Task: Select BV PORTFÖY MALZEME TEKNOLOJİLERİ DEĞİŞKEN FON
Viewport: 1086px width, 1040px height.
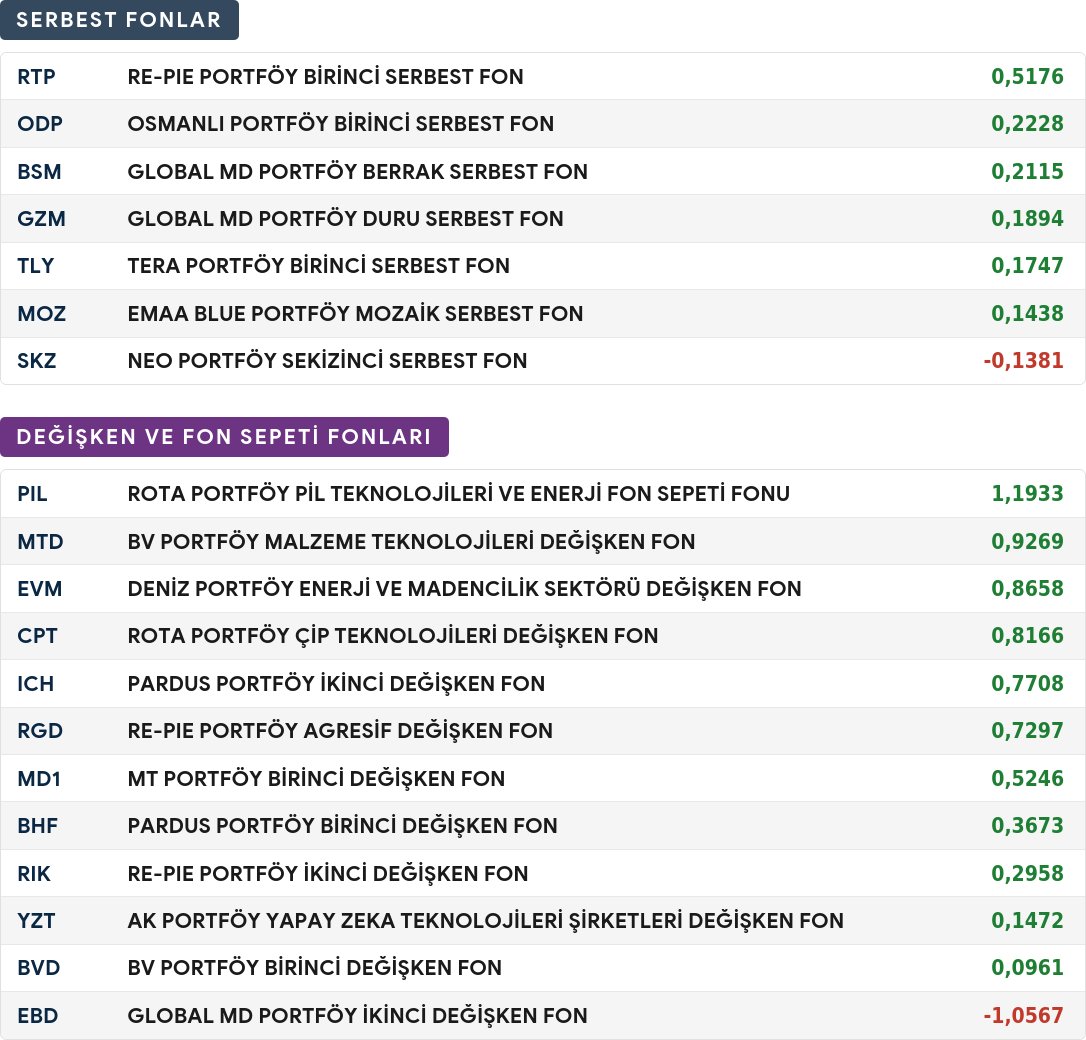Action: [x=411, y=541]
